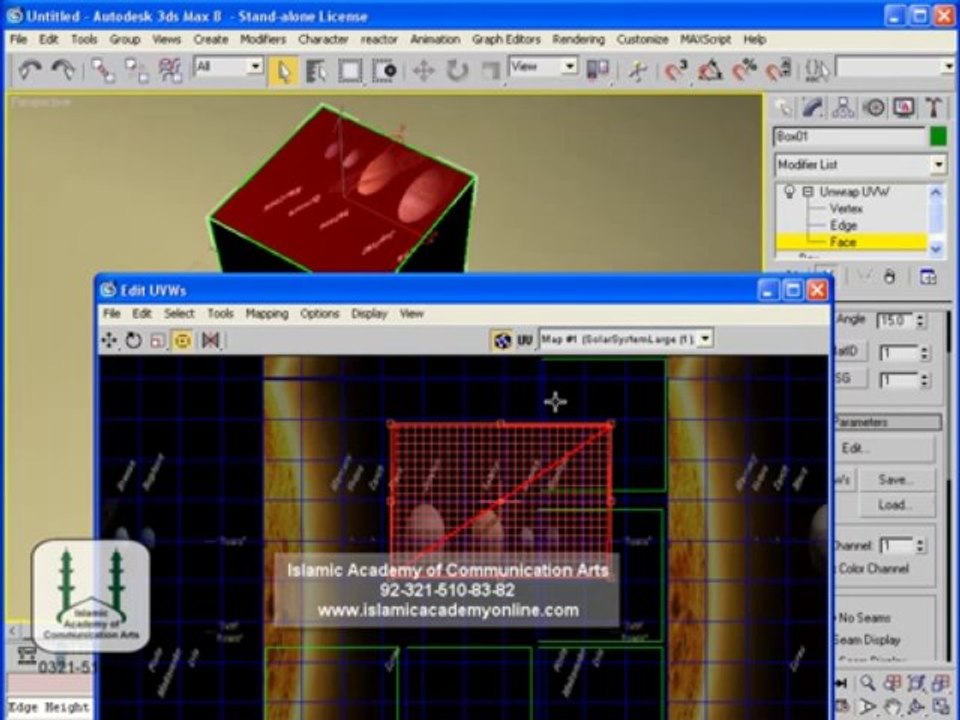Switch to the Modify command panel tab
Image resolution: width=960 pixels, height=720 pixels.
[813, 108]
